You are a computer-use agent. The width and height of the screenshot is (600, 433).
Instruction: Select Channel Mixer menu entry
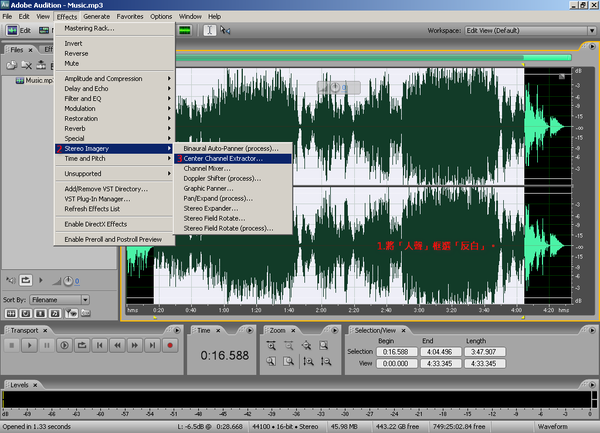233,168
